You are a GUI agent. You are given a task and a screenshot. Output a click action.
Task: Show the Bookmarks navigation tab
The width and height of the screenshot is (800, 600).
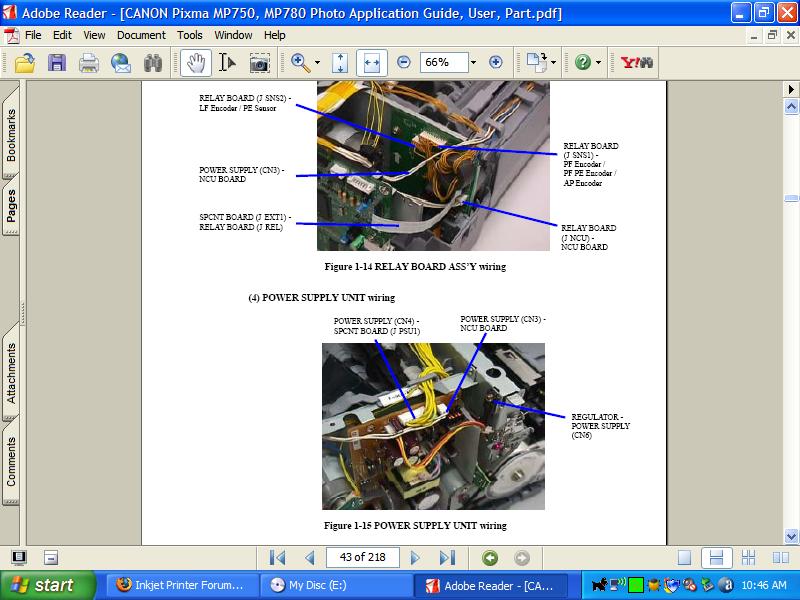pos(11,134)
